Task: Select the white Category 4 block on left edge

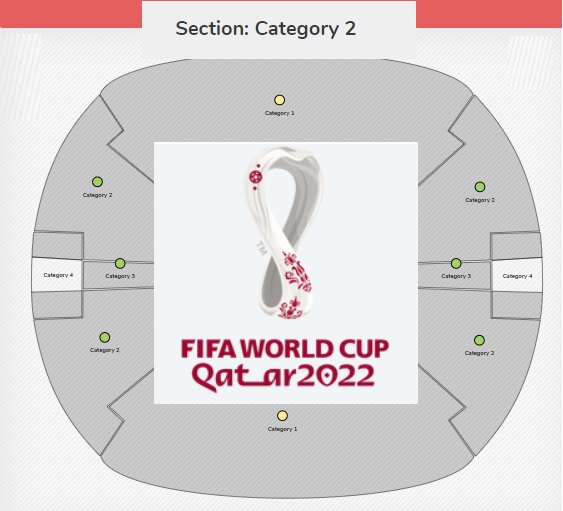Action: [x=57, y=275]
